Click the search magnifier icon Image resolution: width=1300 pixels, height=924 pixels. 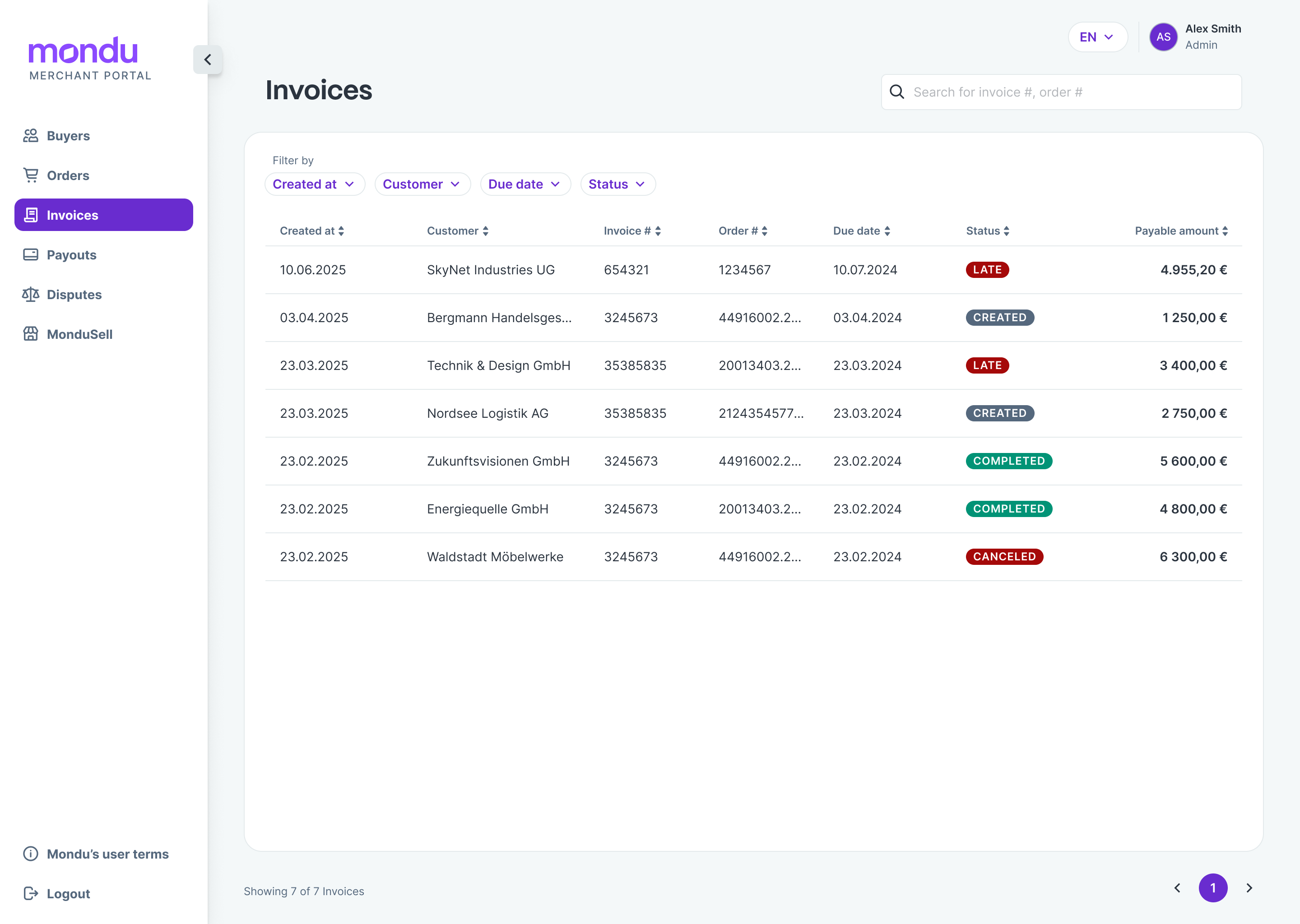pos(897,92)
